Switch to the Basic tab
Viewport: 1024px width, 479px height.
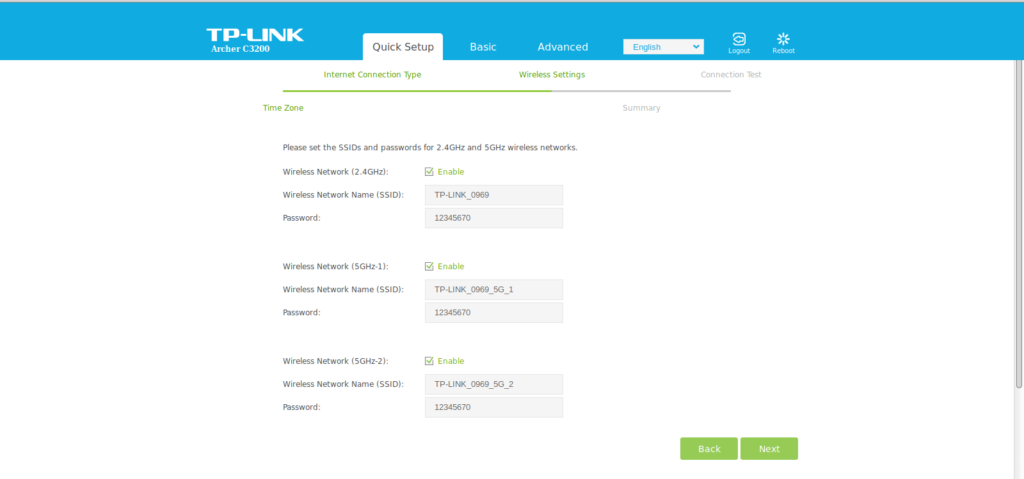pos(483,47)
